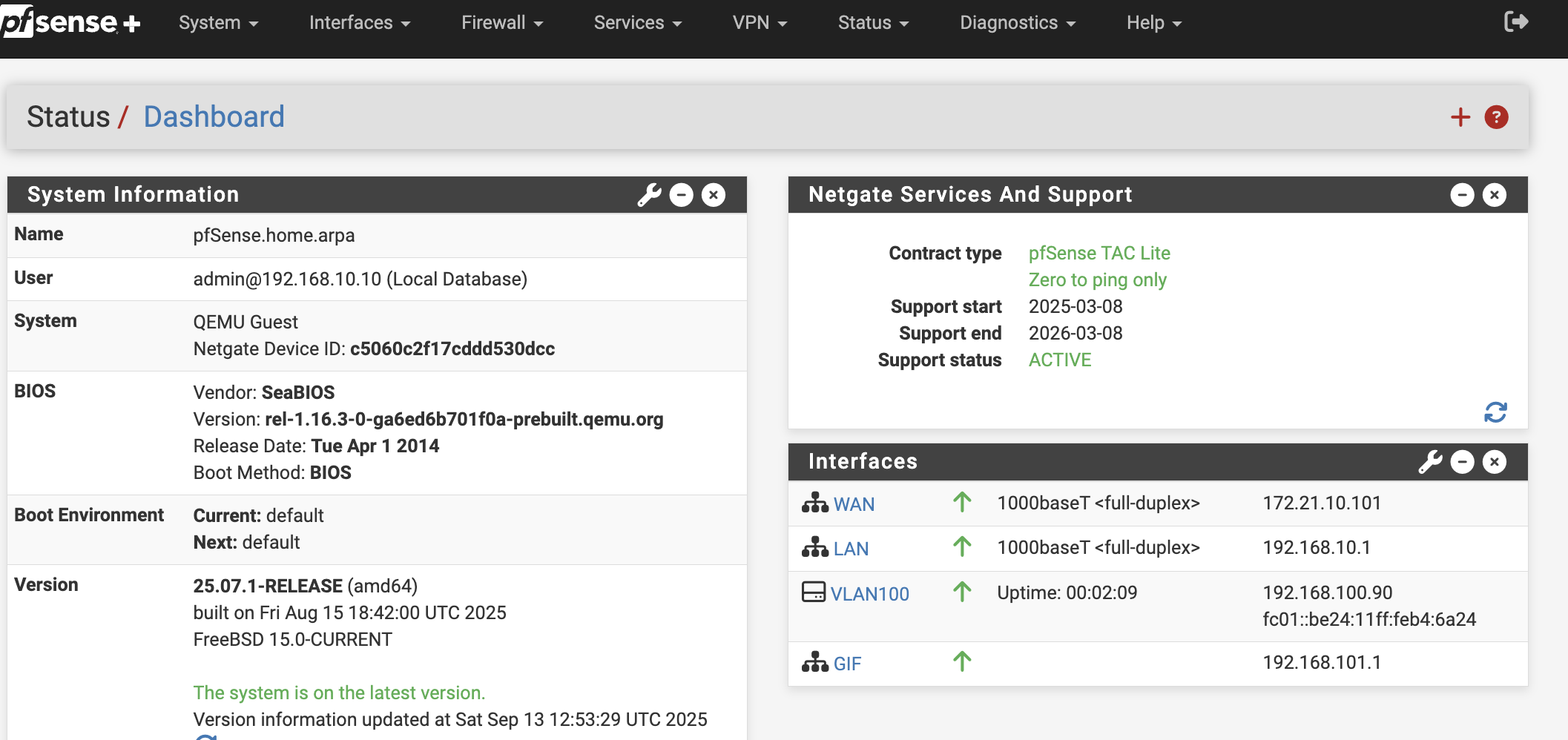This screenshot has height=740, width=1568.
Task: Click the pfSense TAC Lite contract text
Action: [x=1099, y=254]
